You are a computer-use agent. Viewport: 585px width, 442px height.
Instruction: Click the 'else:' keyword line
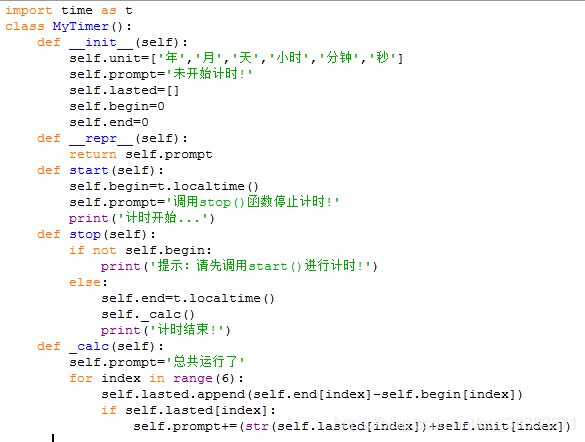coord(88,282)
